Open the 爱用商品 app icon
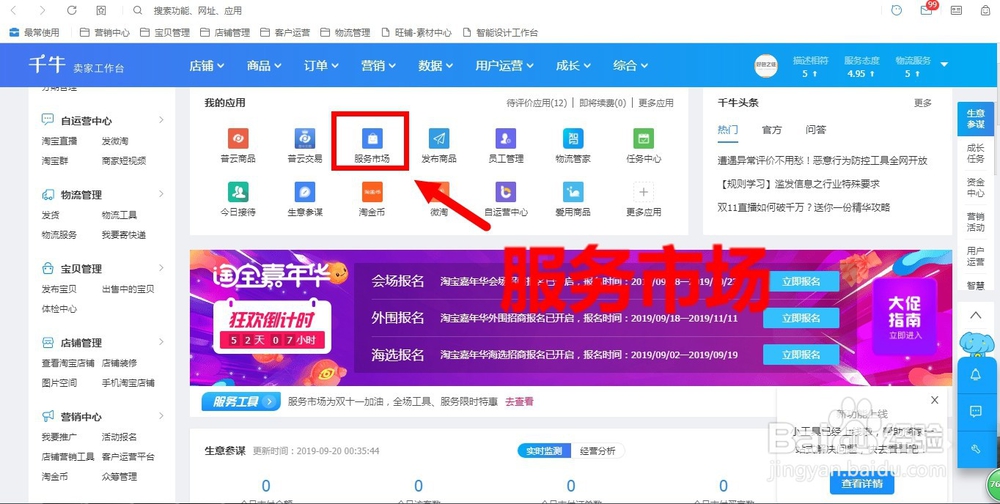Screen dimensions: 1000x504 pos(573,191)
